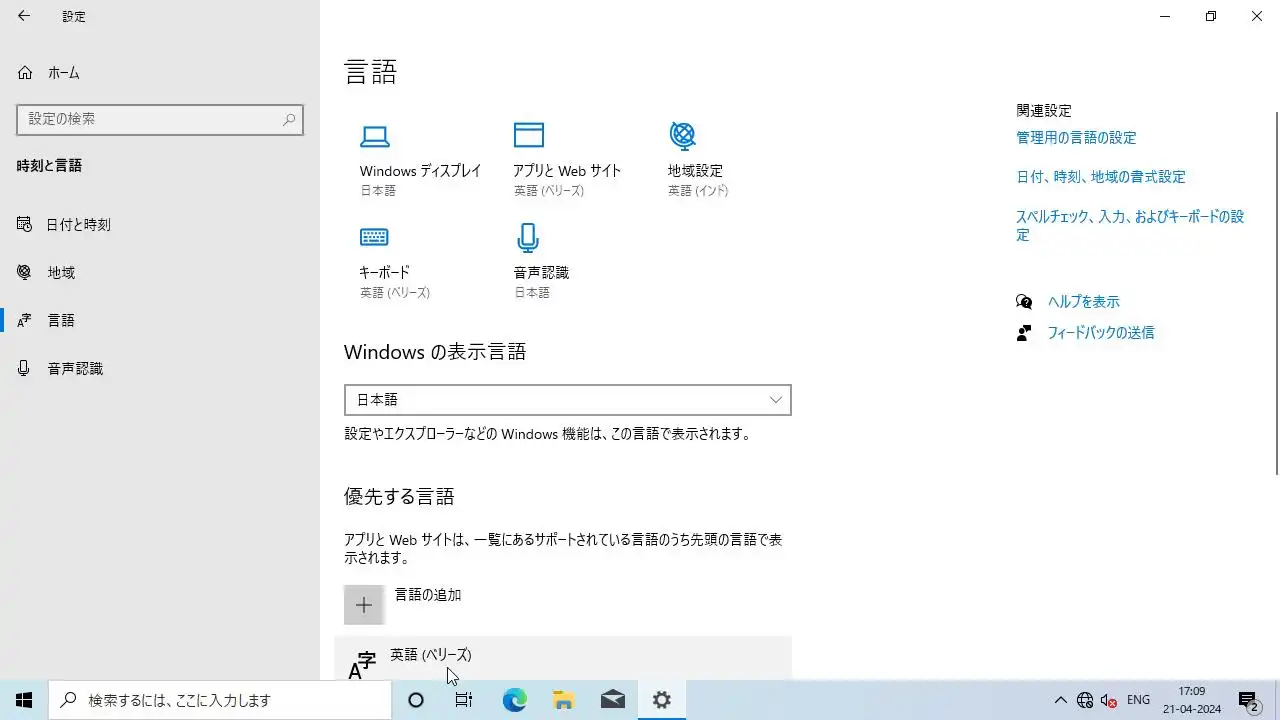Open the network globe tray icon
Viewport: 1280px width, 720px height.
click(1085, 700)
